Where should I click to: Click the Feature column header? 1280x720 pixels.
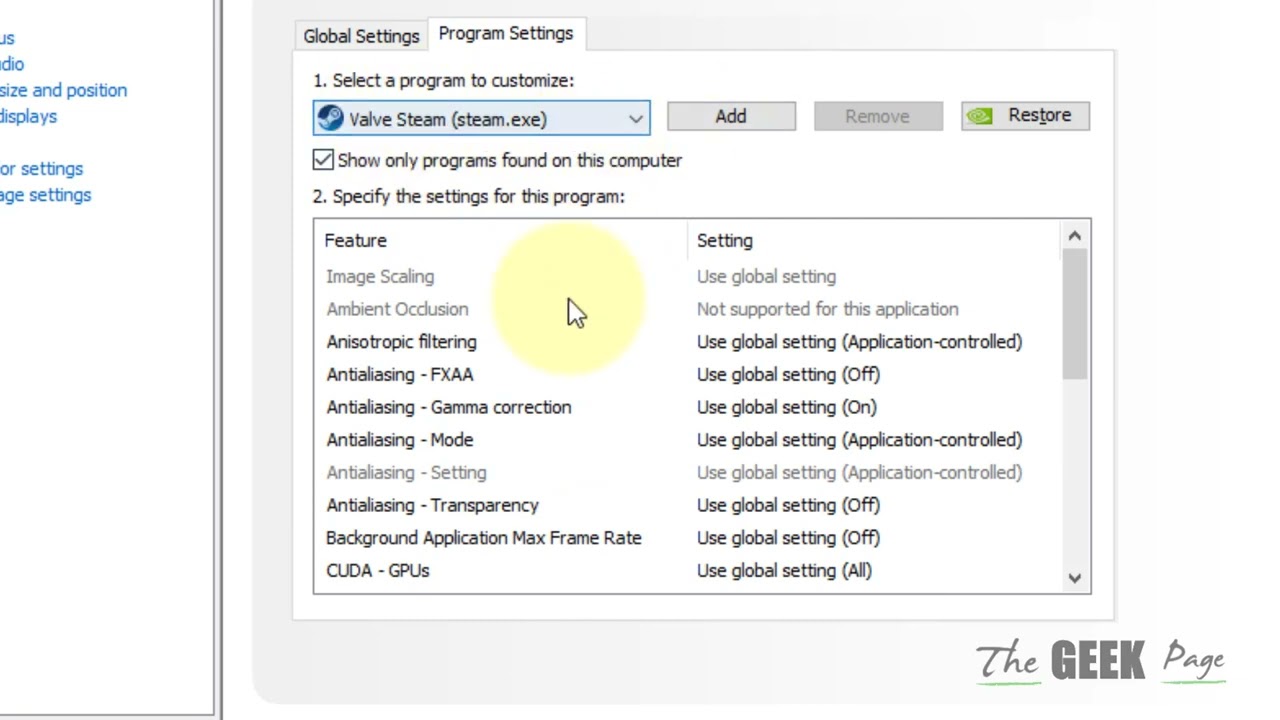point(355,240)
